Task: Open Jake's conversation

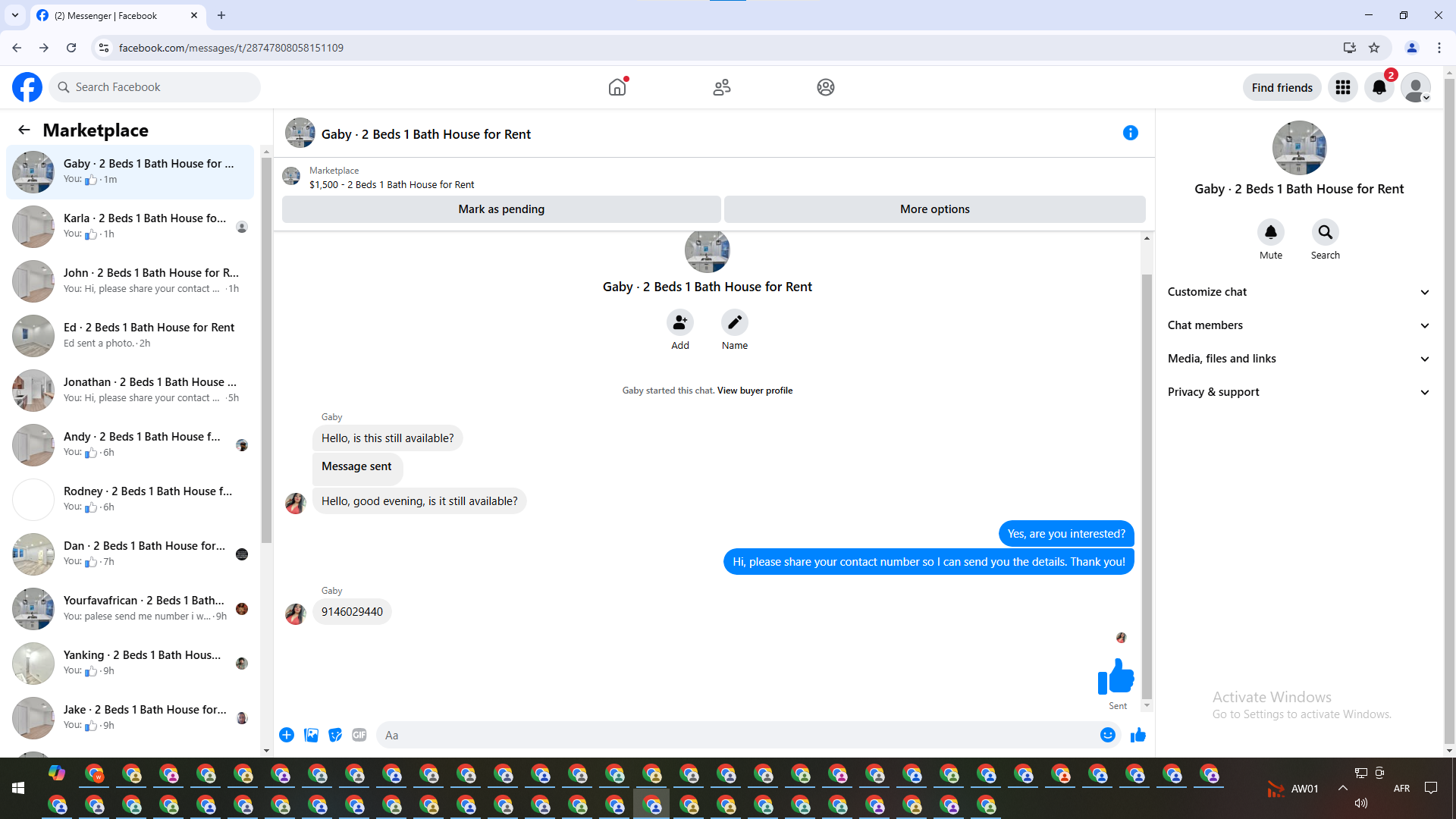Action: (x=130, y=717)
